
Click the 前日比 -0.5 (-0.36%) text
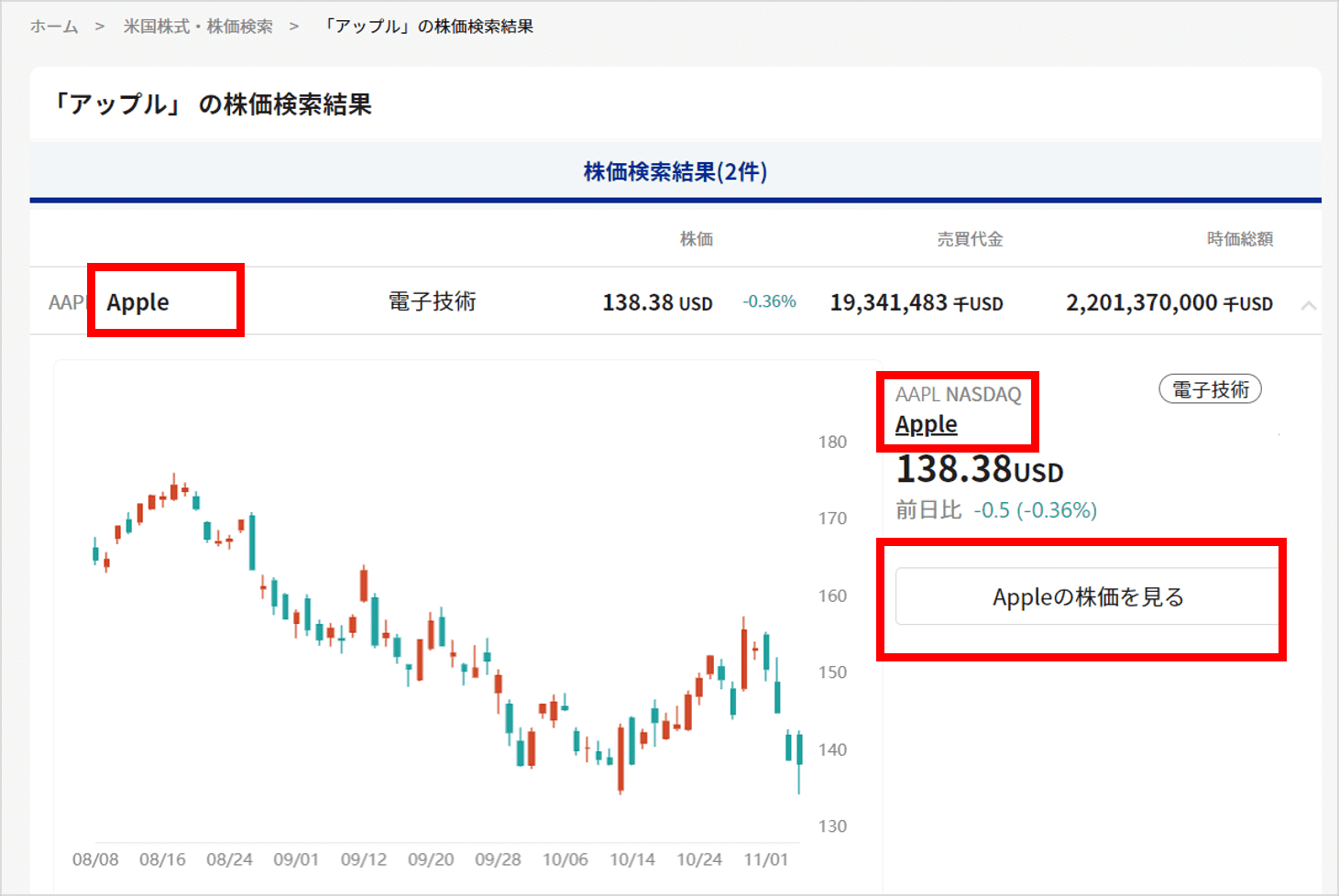996,510
